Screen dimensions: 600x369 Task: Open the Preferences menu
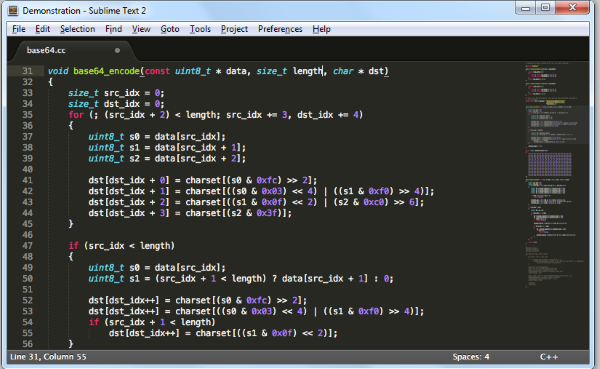point(280,29)
